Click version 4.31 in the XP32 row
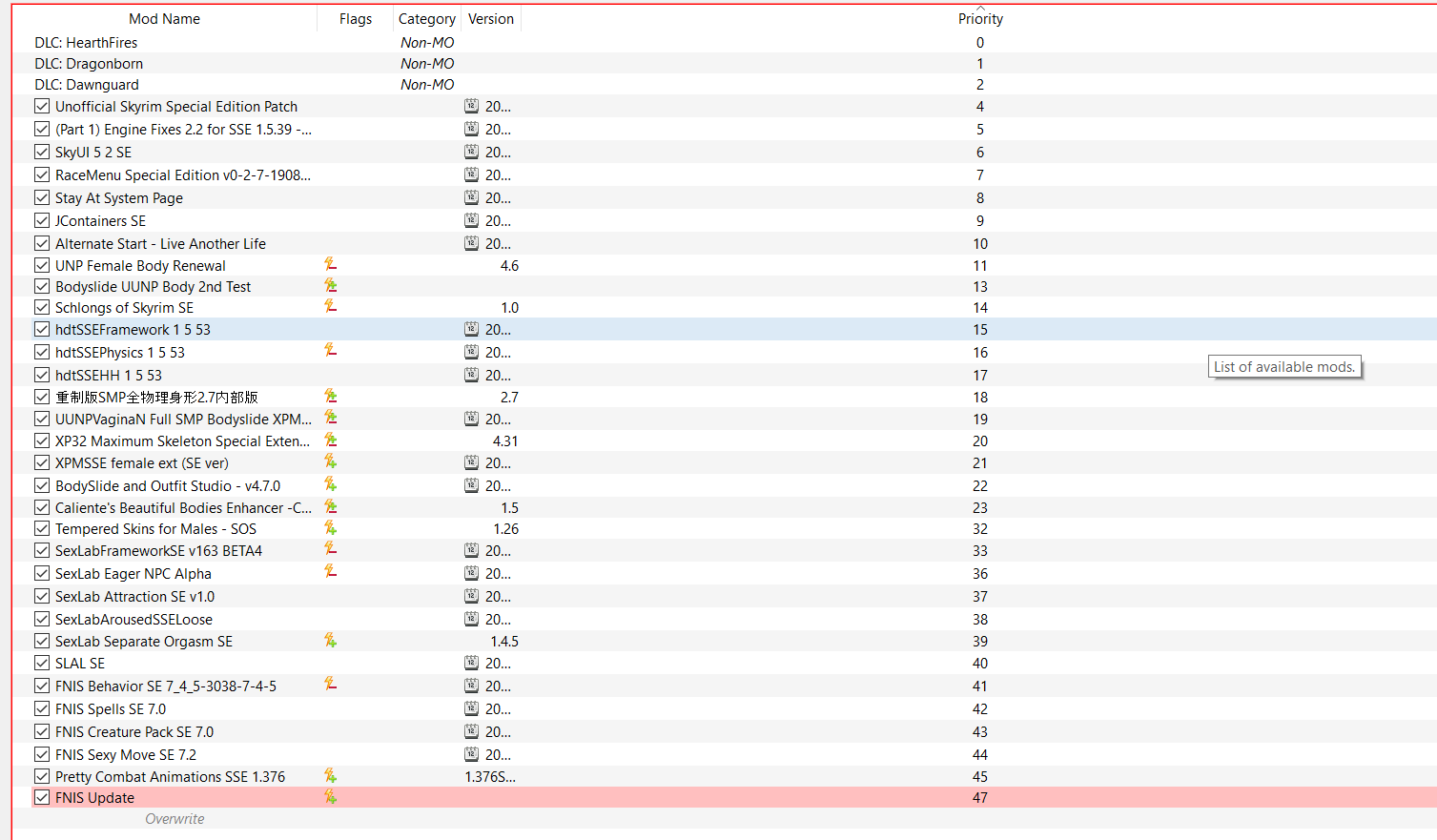The width and height of the screenshot is (1437, 840). [505, 440]
